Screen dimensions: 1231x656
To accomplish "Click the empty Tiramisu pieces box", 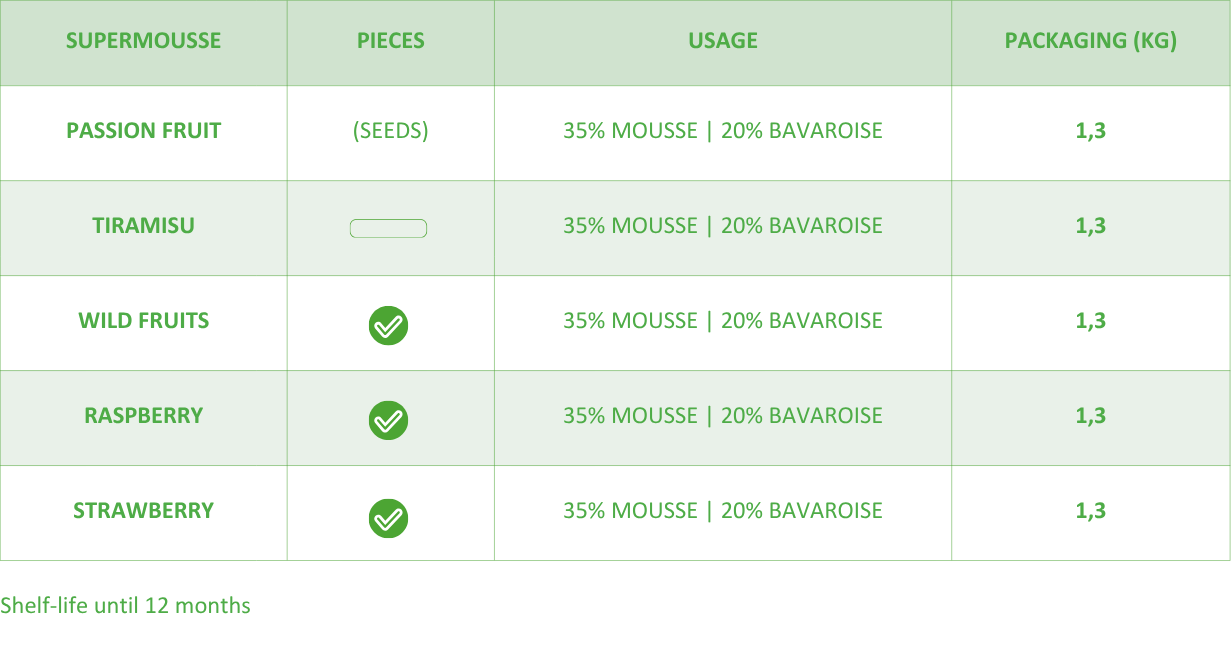I will tap(388, 229).
